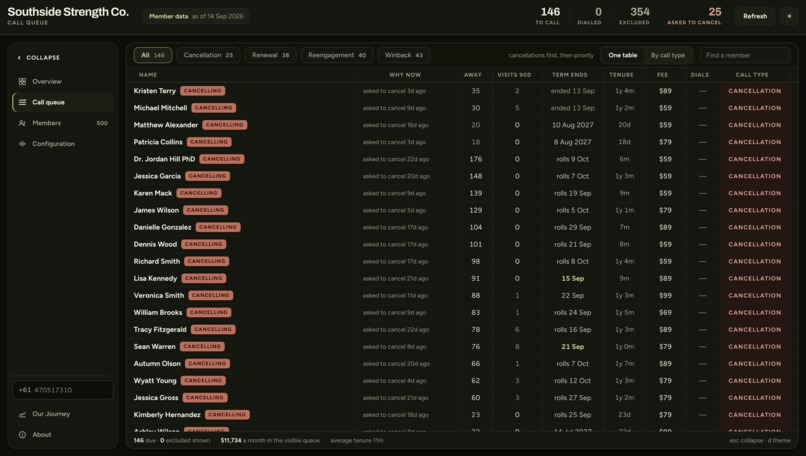Click the Member data as of 14 Sep 2026 badge
The width and height of the screenshot is (806, 456).
[x=196, y=16]
